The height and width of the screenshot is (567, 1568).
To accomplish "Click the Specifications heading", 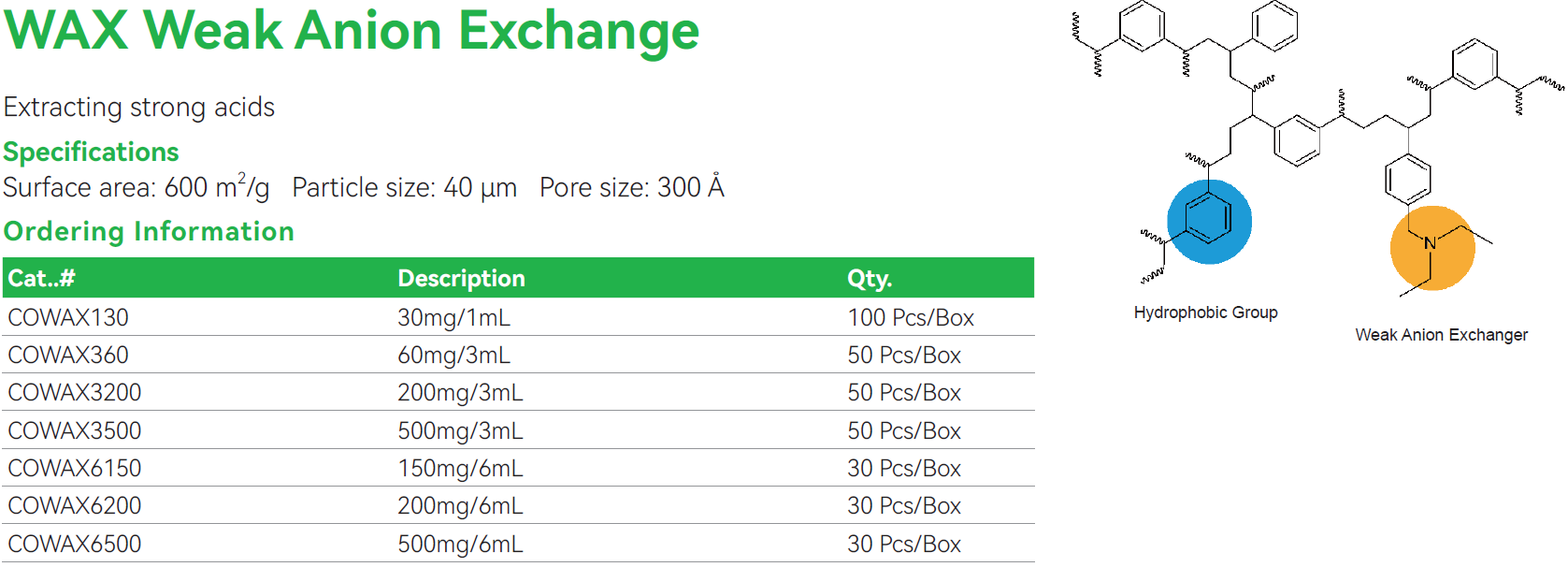I will (x=91, y=152).
